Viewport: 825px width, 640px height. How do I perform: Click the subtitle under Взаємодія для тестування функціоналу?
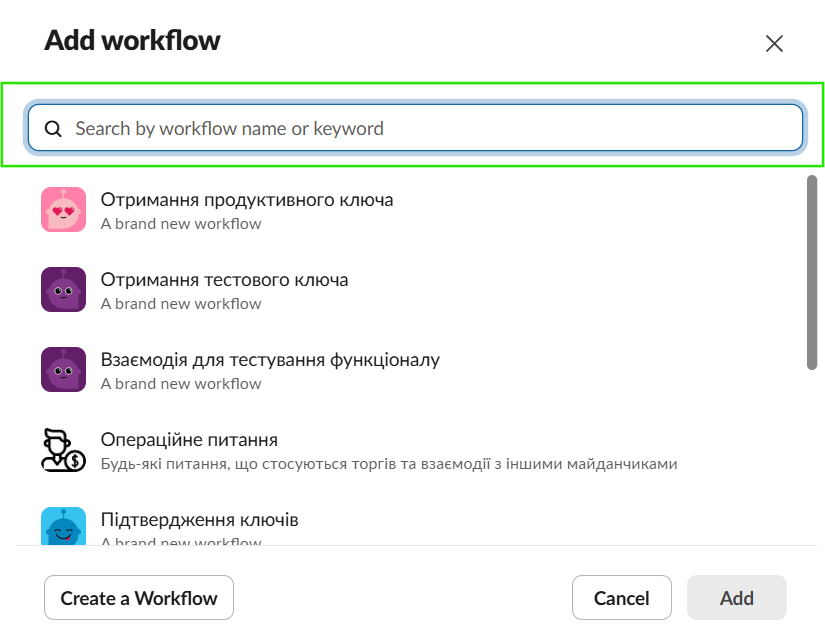(181, 384)
